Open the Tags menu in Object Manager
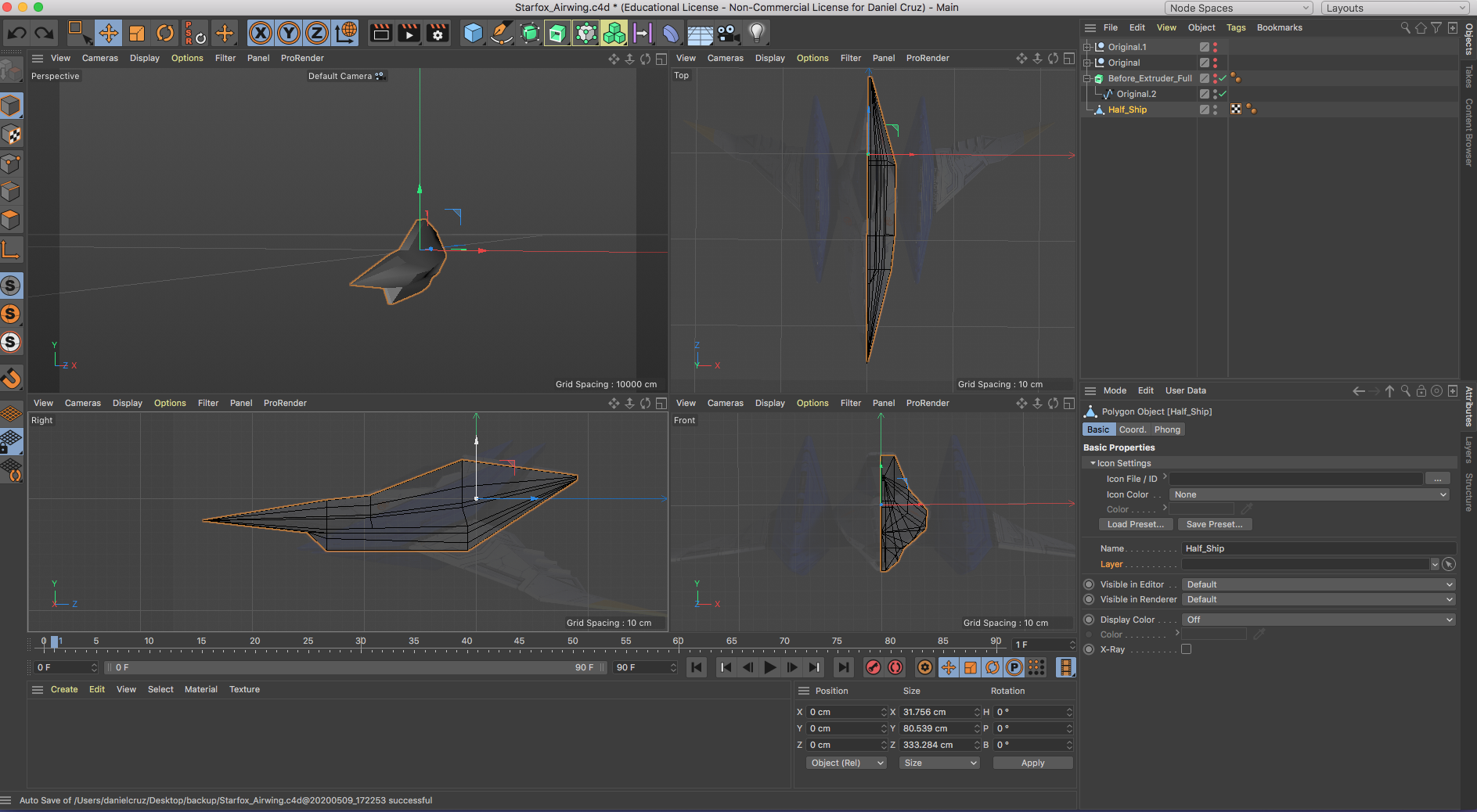1477x812 pixels. (1236, 27)
